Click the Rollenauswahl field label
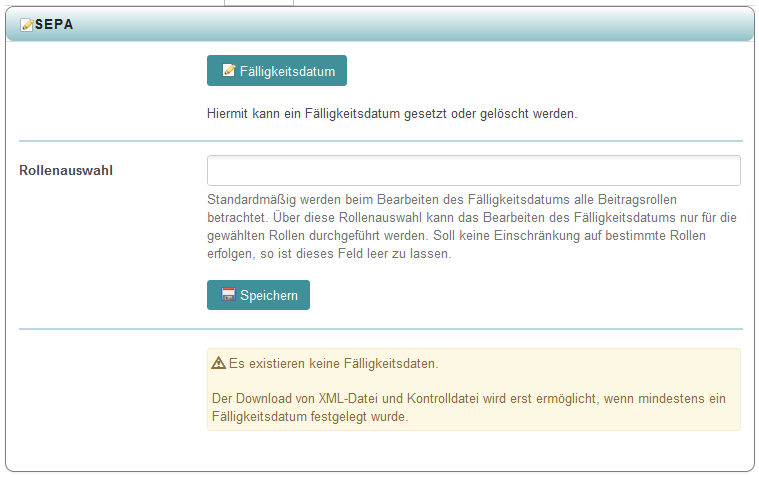759x477 pixels. point(66,170)
